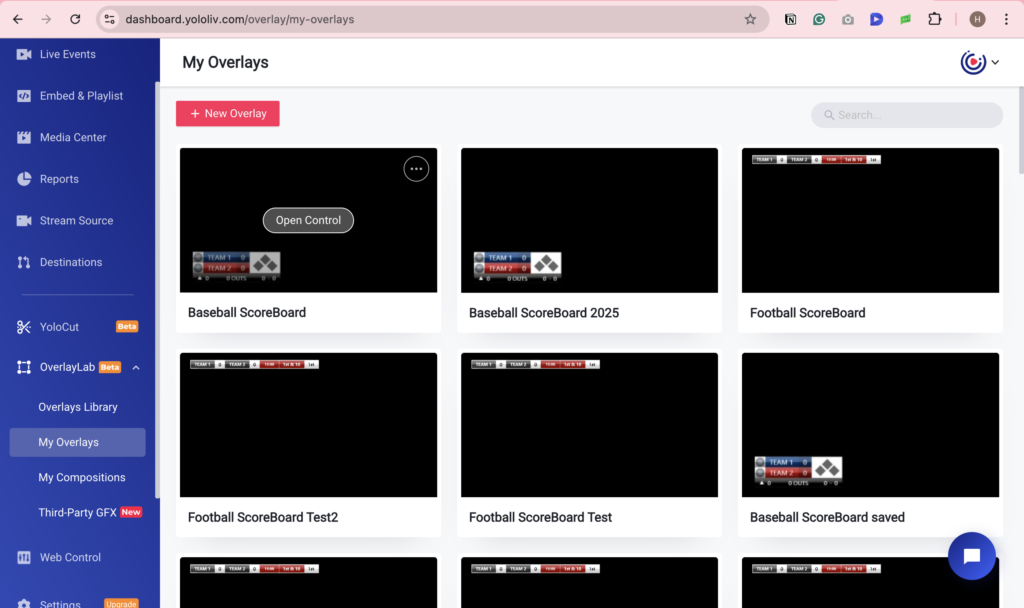Open the Embed & Playlist section
The image size is (1024, 608).
point(82,96)
